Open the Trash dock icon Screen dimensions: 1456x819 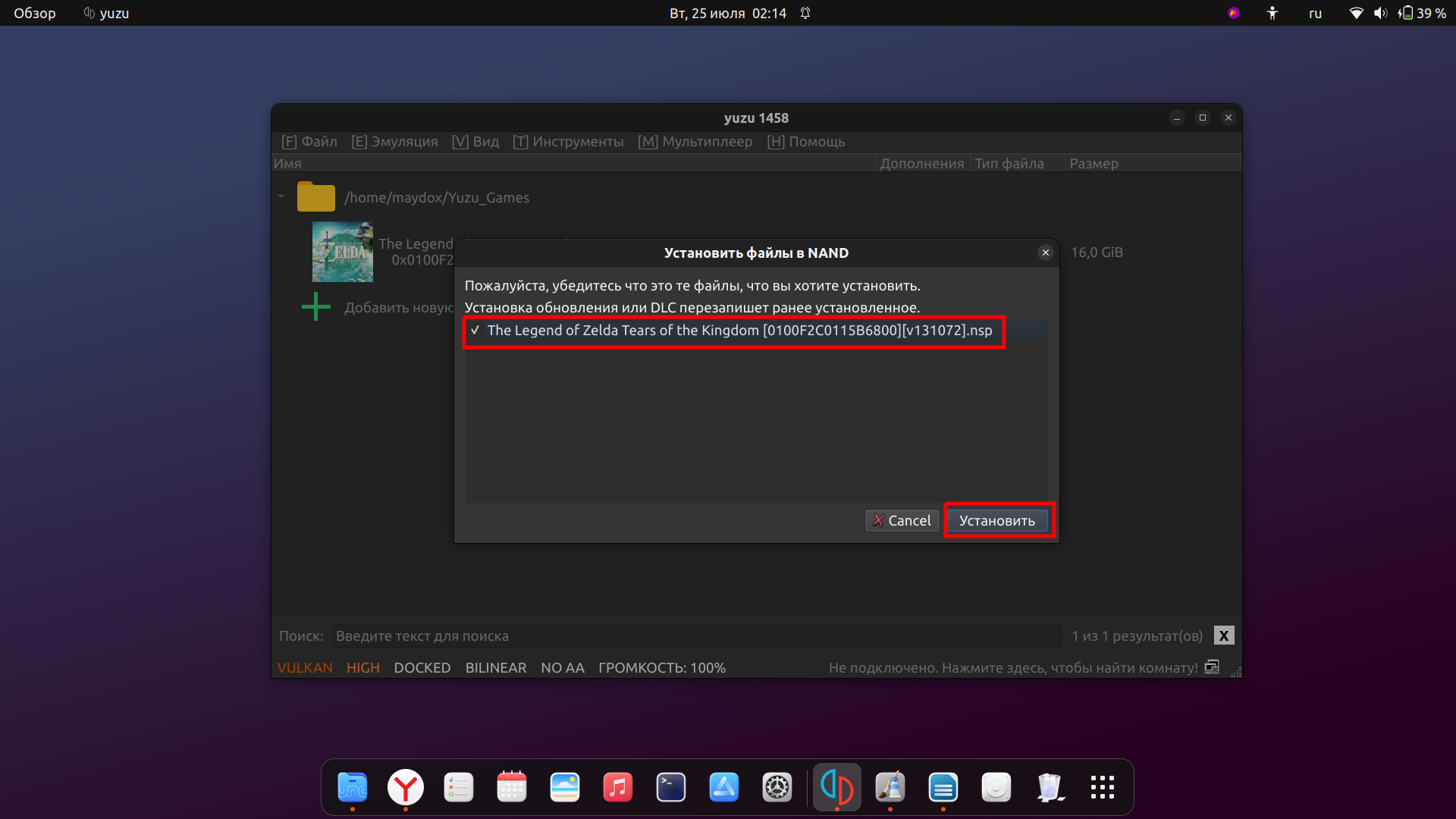[x=1050, y=787]
